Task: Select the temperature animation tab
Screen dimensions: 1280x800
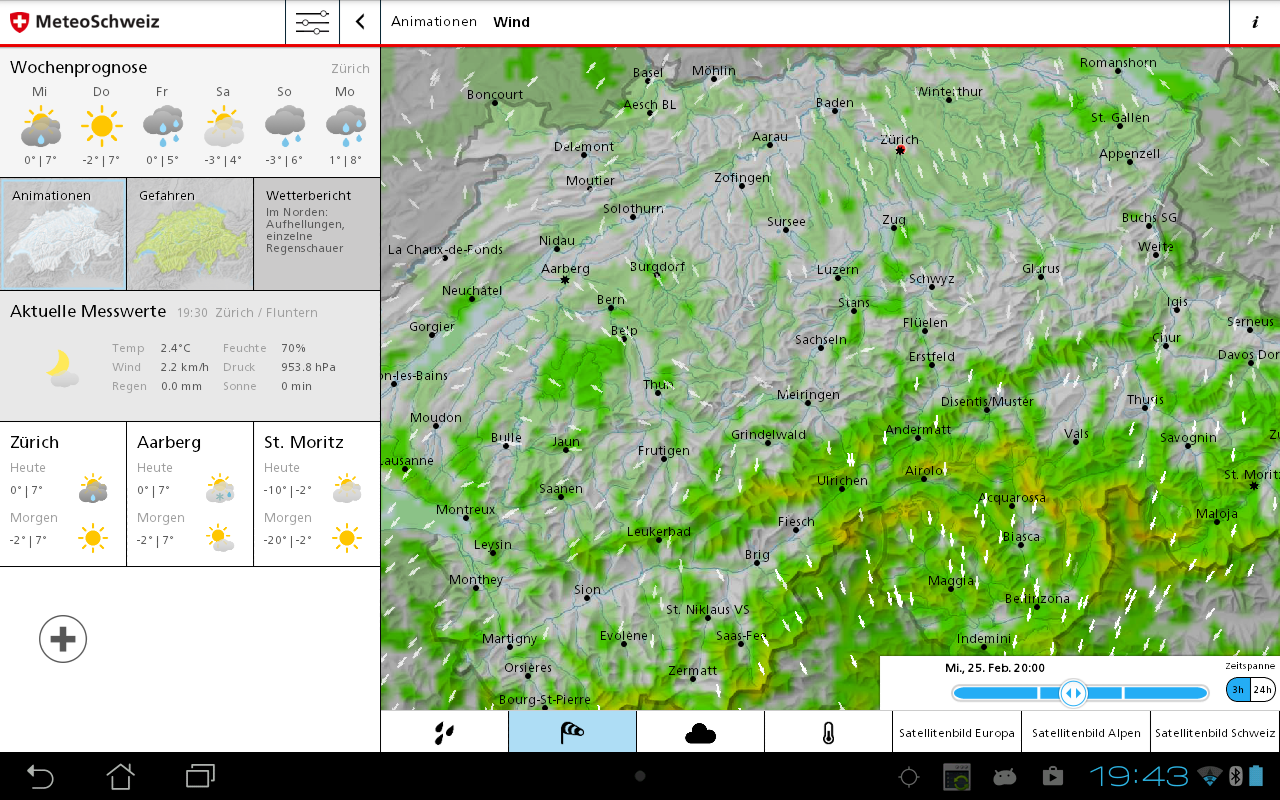Action: [829, 733]
